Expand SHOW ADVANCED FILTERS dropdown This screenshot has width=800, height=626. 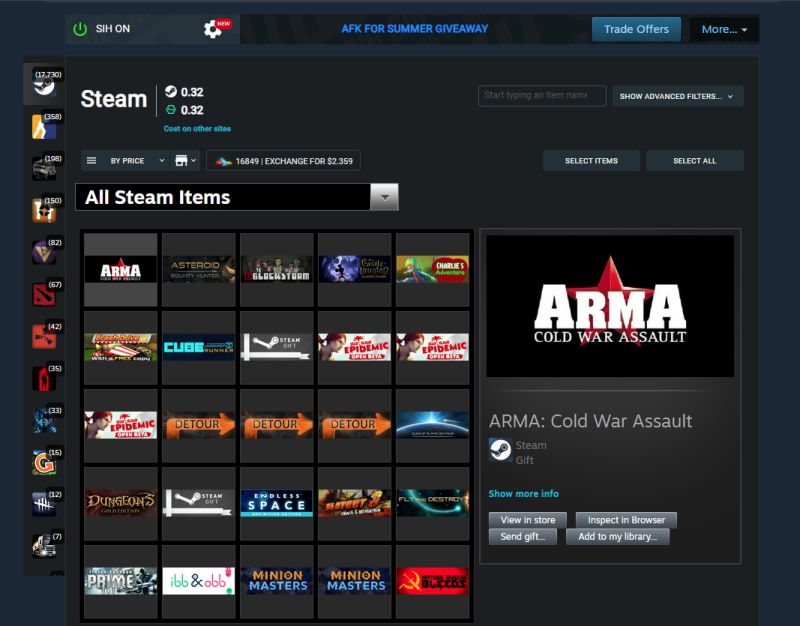tap(678, 96)
